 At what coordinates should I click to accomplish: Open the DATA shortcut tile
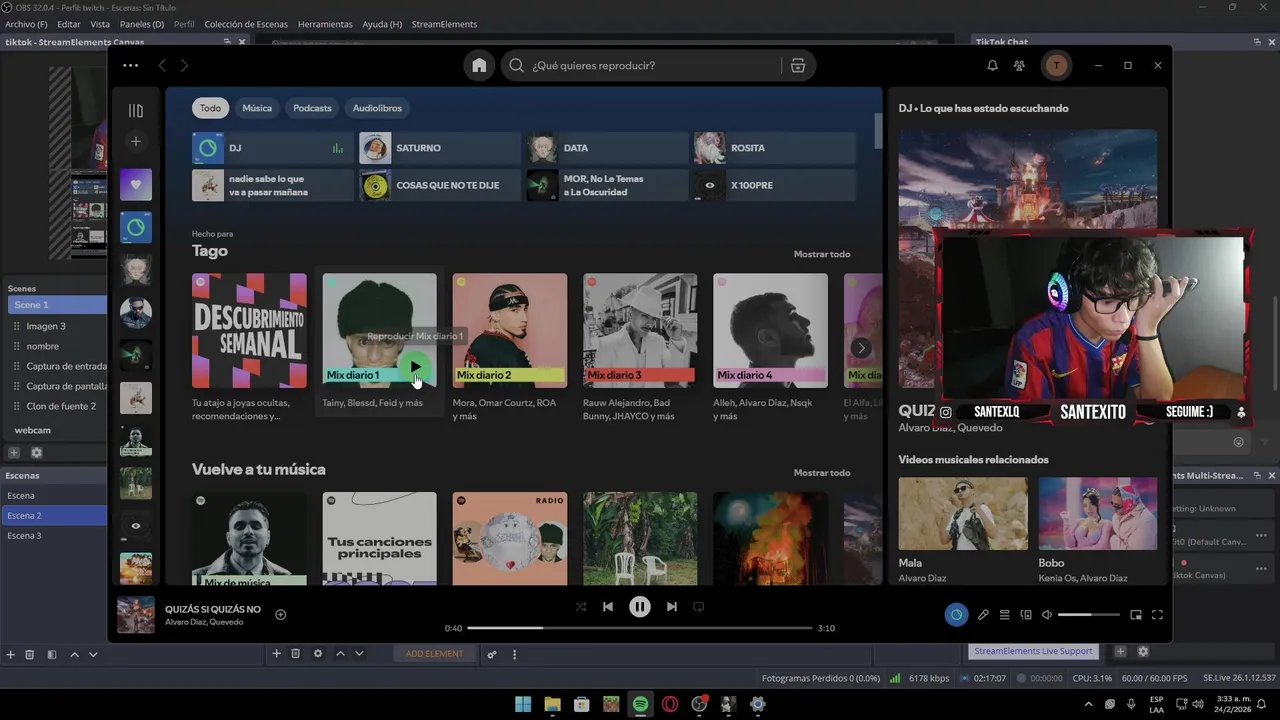click(x=608, y=148)
